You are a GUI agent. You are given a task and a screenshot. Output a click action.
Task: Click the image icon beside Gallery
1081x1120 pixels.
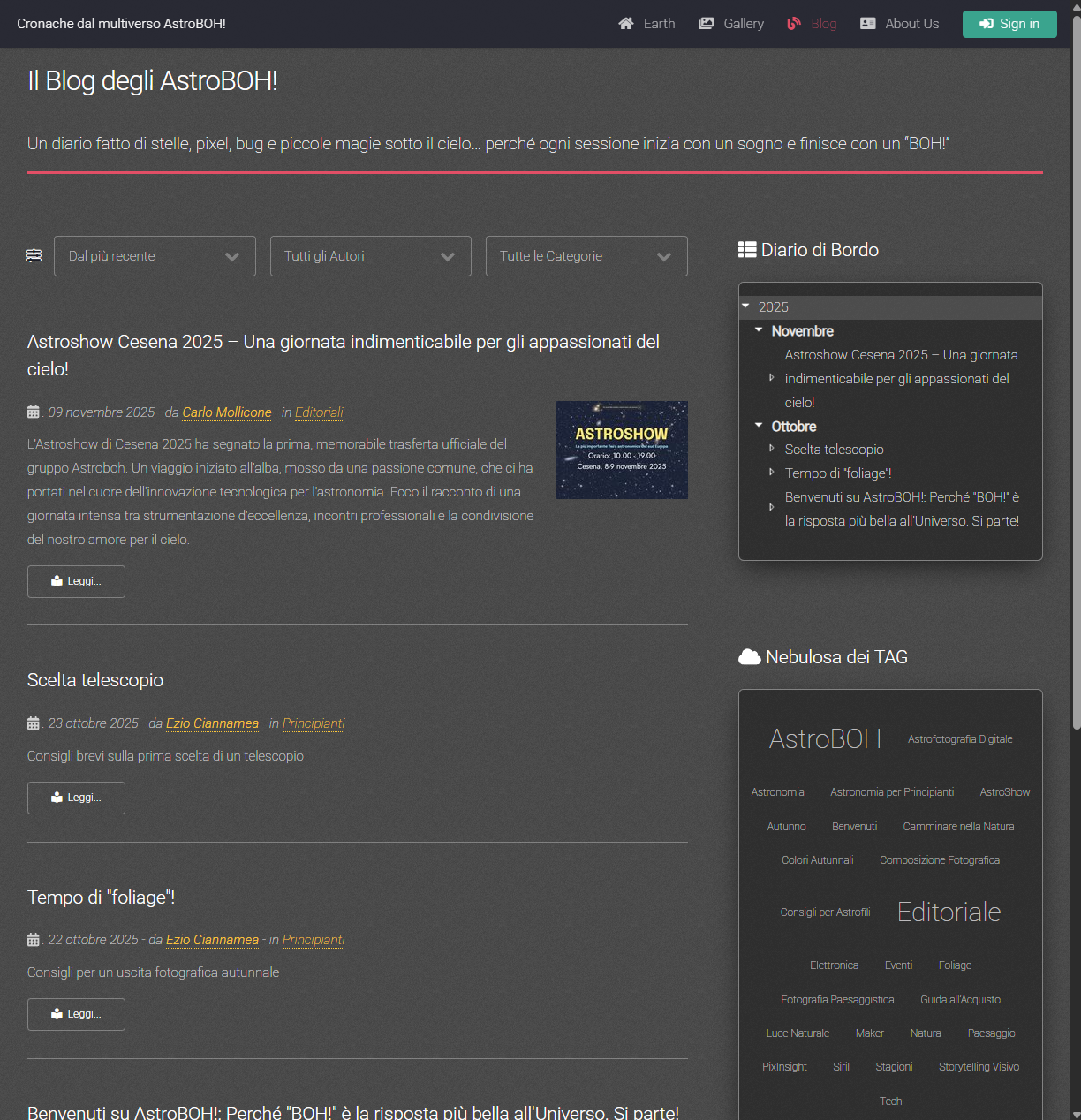tap(707, 24)
